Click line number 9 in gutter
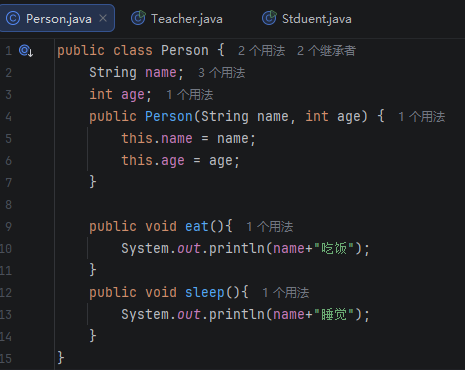Screen dimensions: 465x370 9,227
